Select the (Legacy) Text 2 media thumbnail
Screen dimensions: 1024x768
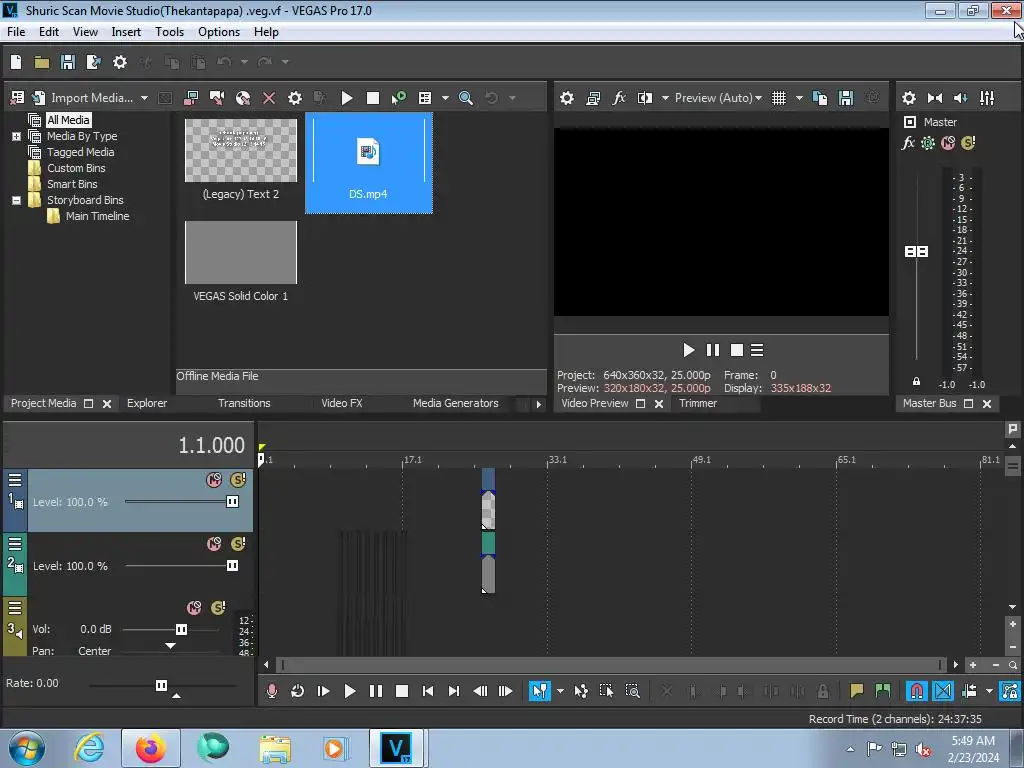[x=240, y=151]
